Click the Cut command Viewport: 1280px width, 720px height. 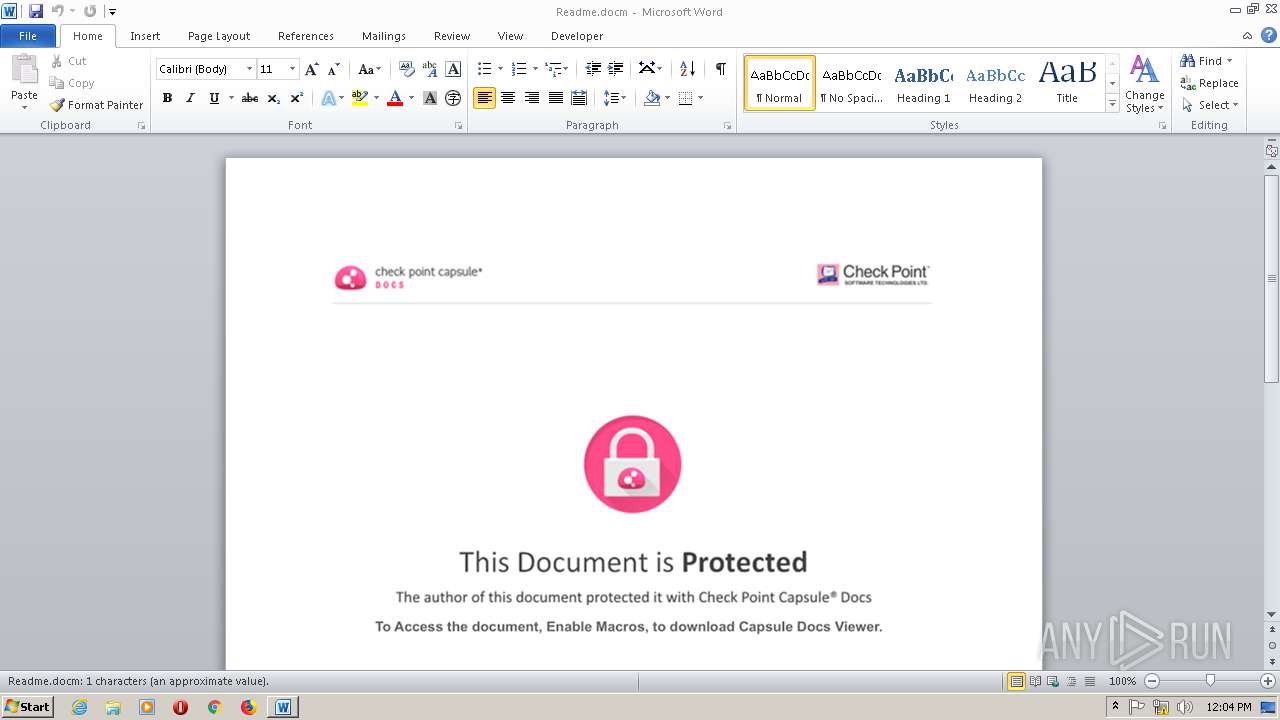pyautogui.click(x=68, y=61)
